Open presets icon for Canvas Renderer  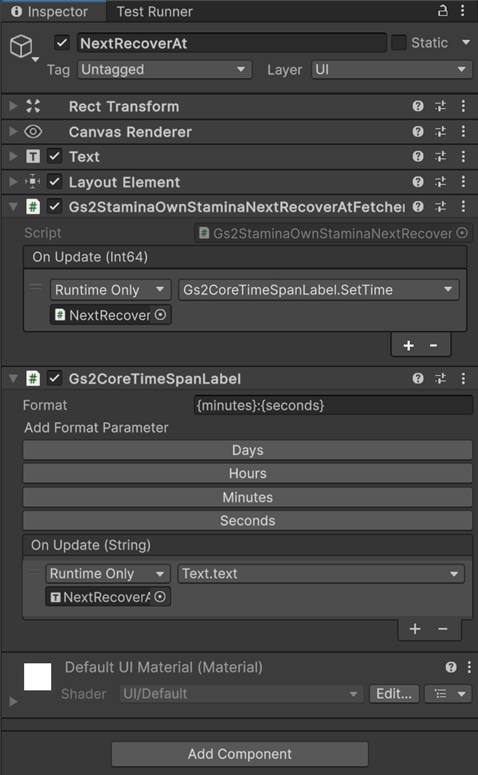tap(440, 131)
